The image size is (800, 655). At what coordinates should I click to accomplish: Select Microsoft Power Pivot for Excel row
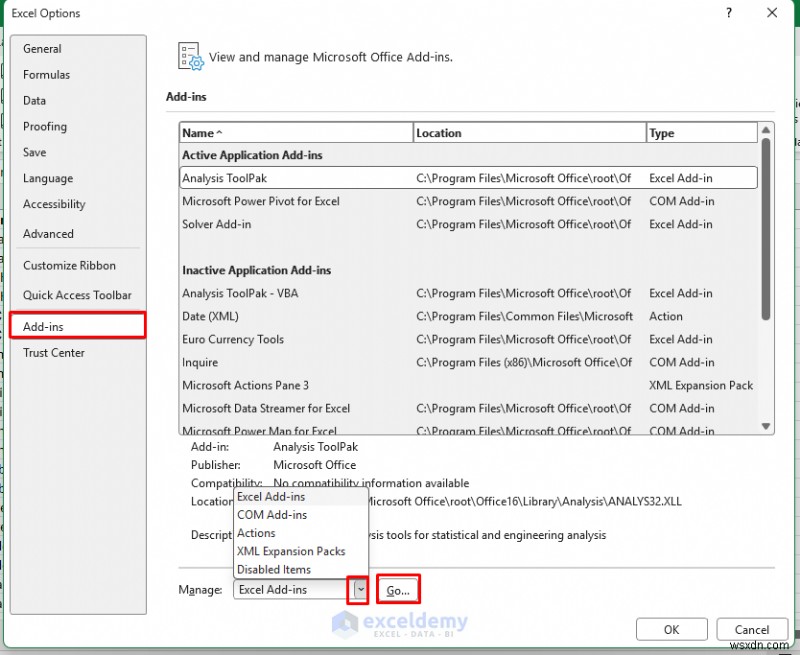click(x=468, y=201)
